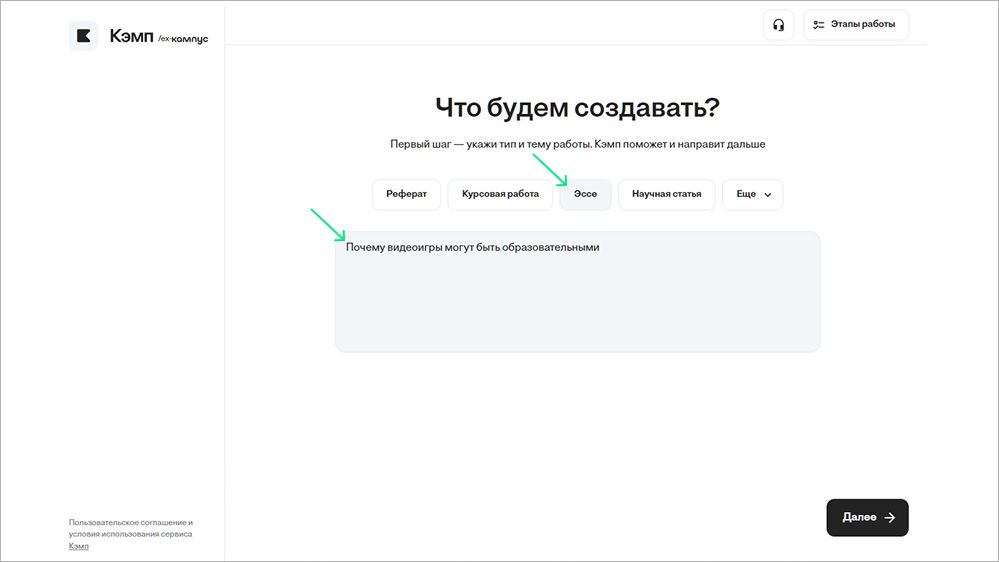The image size is (999, 562).
Task: Open the Этапы работы panel
Action: click(x=856, y=25)
